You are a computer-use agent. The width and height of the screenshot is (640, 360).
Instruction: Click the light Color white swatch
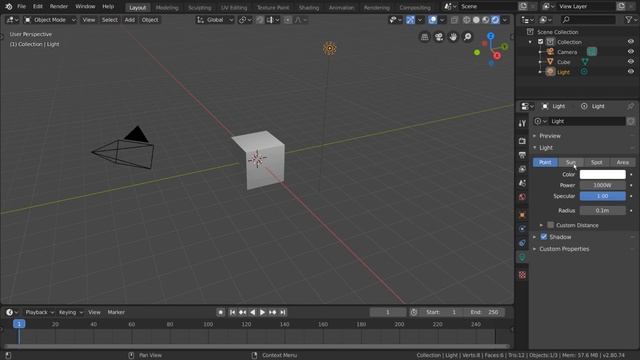click(x=602, y=174)
